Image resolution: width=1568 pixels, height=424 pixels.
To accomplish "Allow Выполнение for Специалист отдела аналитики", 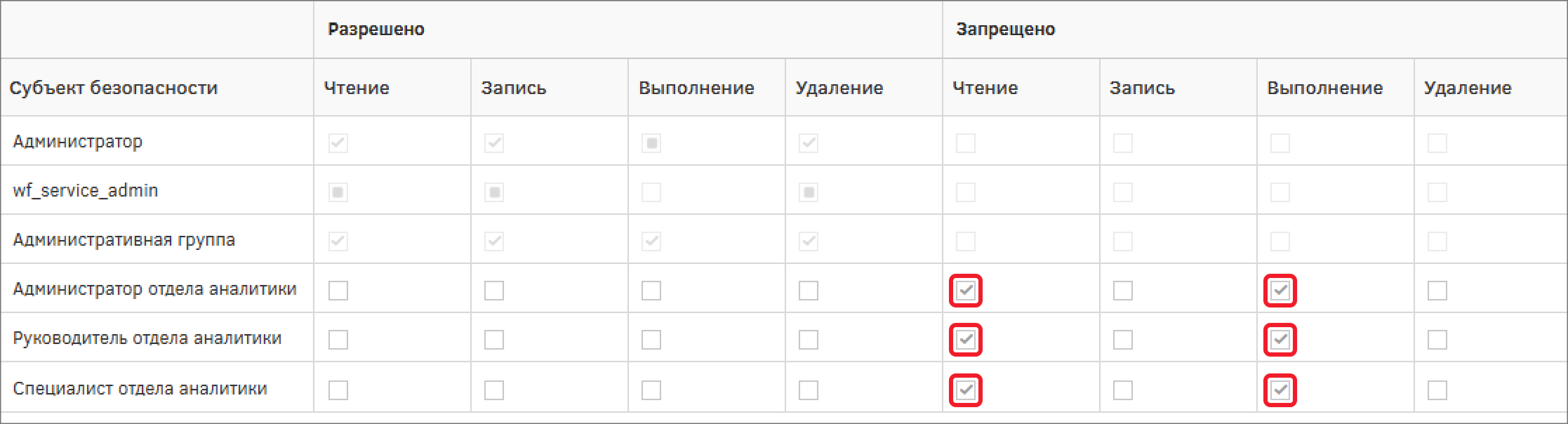I will (x=651, y=390).
